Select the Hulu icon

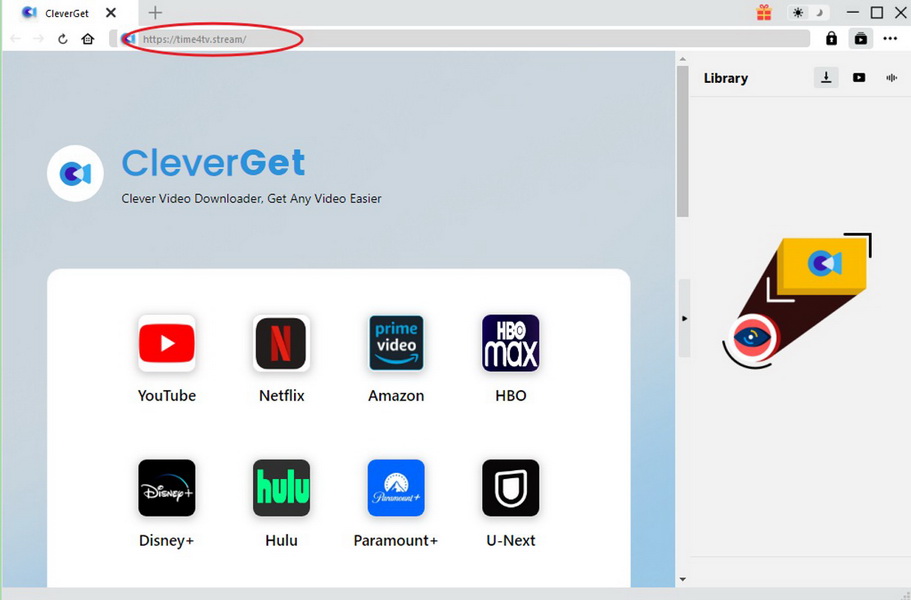tap(281, 488)
